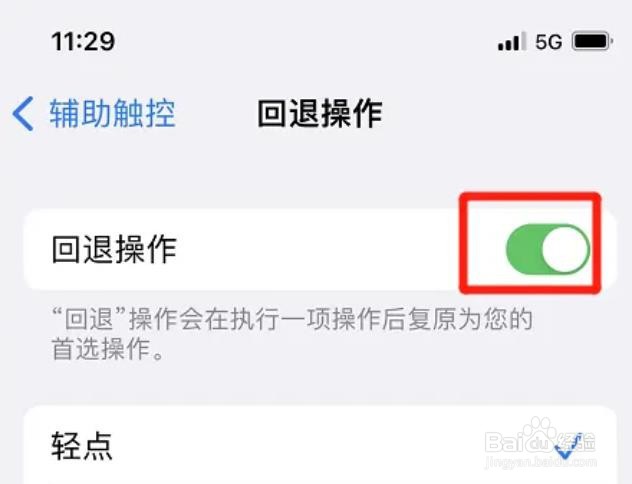
Task: Click the jingyan.baidu.com watermark URL
Action: [x=540, y=462]
